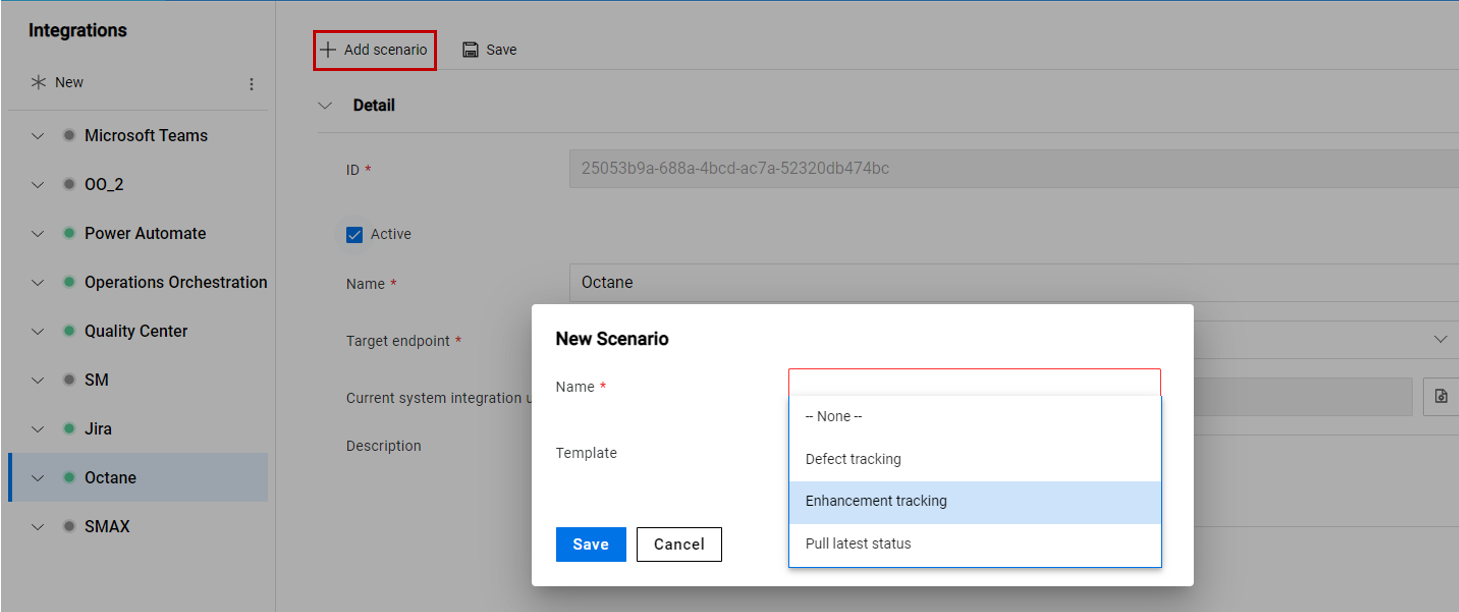Screen dimensions: 1459x612
Task: Expand the Jira integration entry
Action: click(x=37, y=428)
